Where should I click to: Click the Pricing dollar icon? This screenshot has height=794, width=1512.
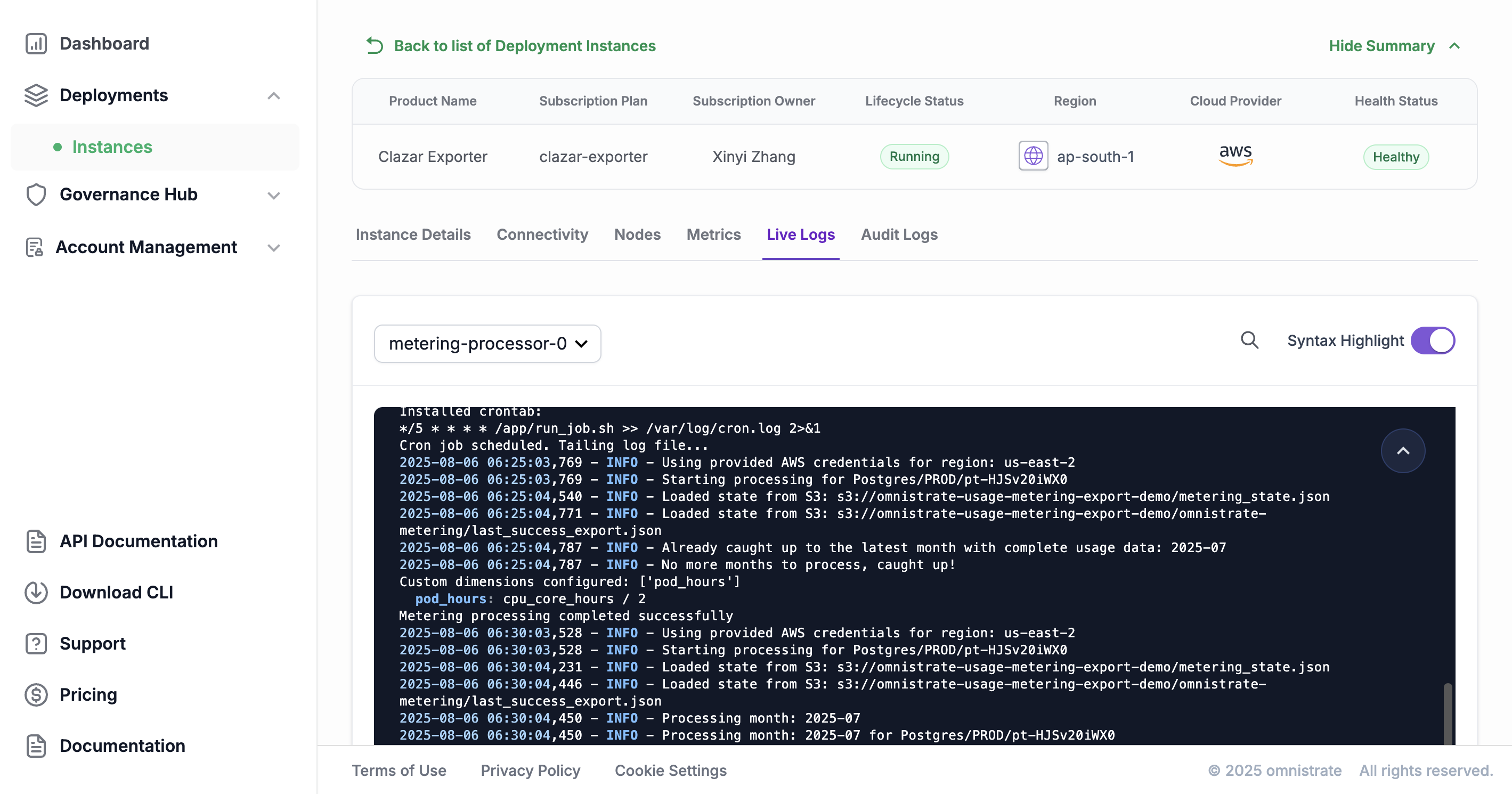pos(36,694)
